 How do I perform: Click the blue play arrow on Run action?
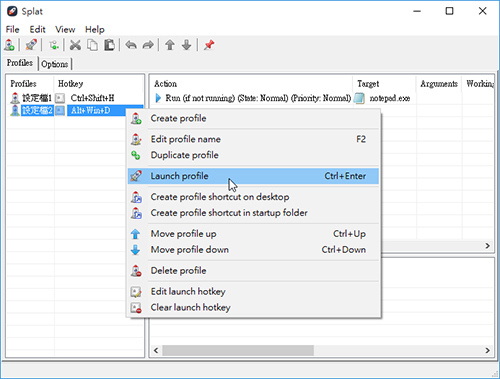pos(158,98)
